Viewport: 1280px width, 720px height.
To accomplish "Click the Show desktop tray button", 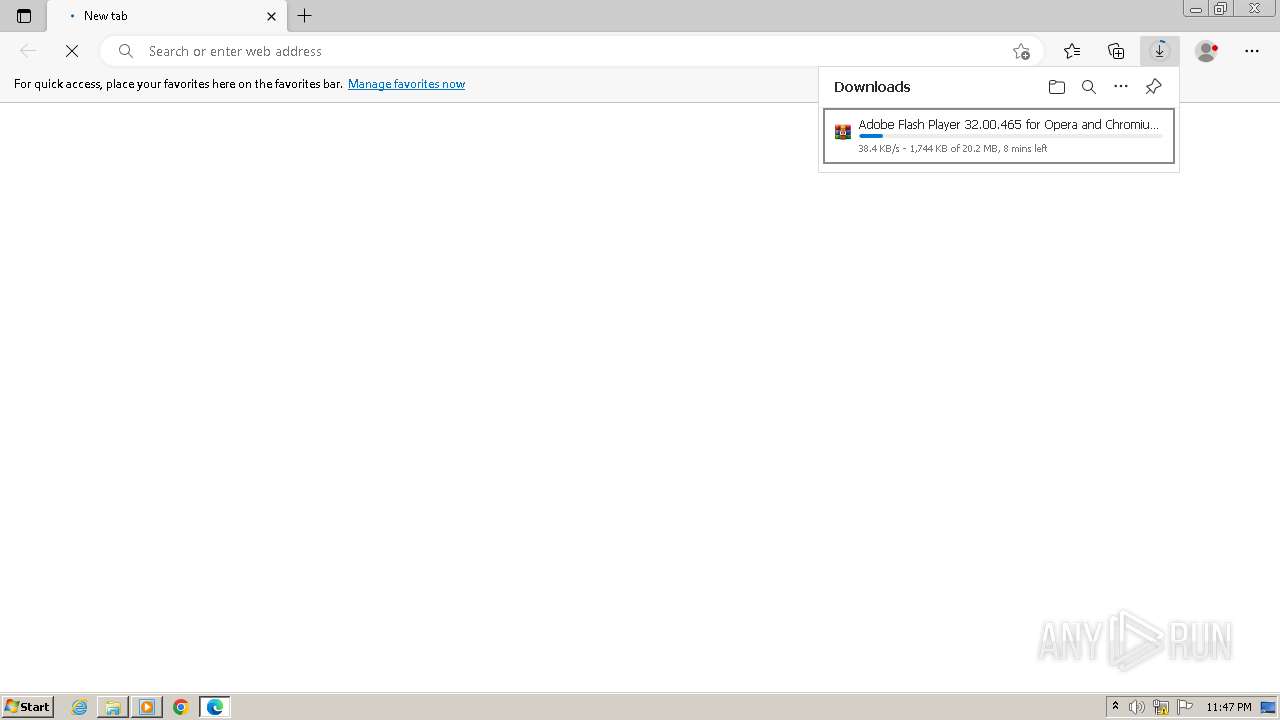I will click(x=1269, y=707).
